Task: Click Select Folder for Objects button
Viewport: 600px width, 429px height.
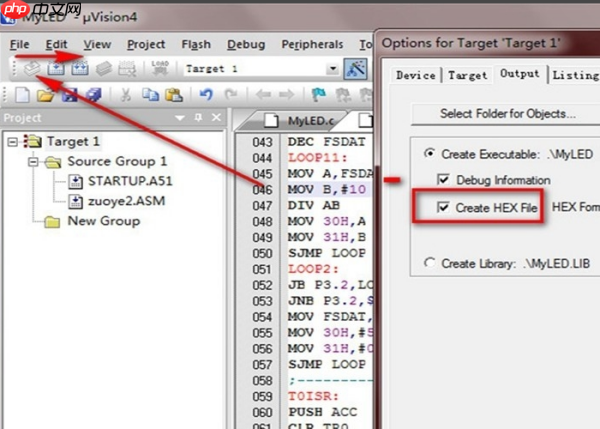Action: pos(507,114)
